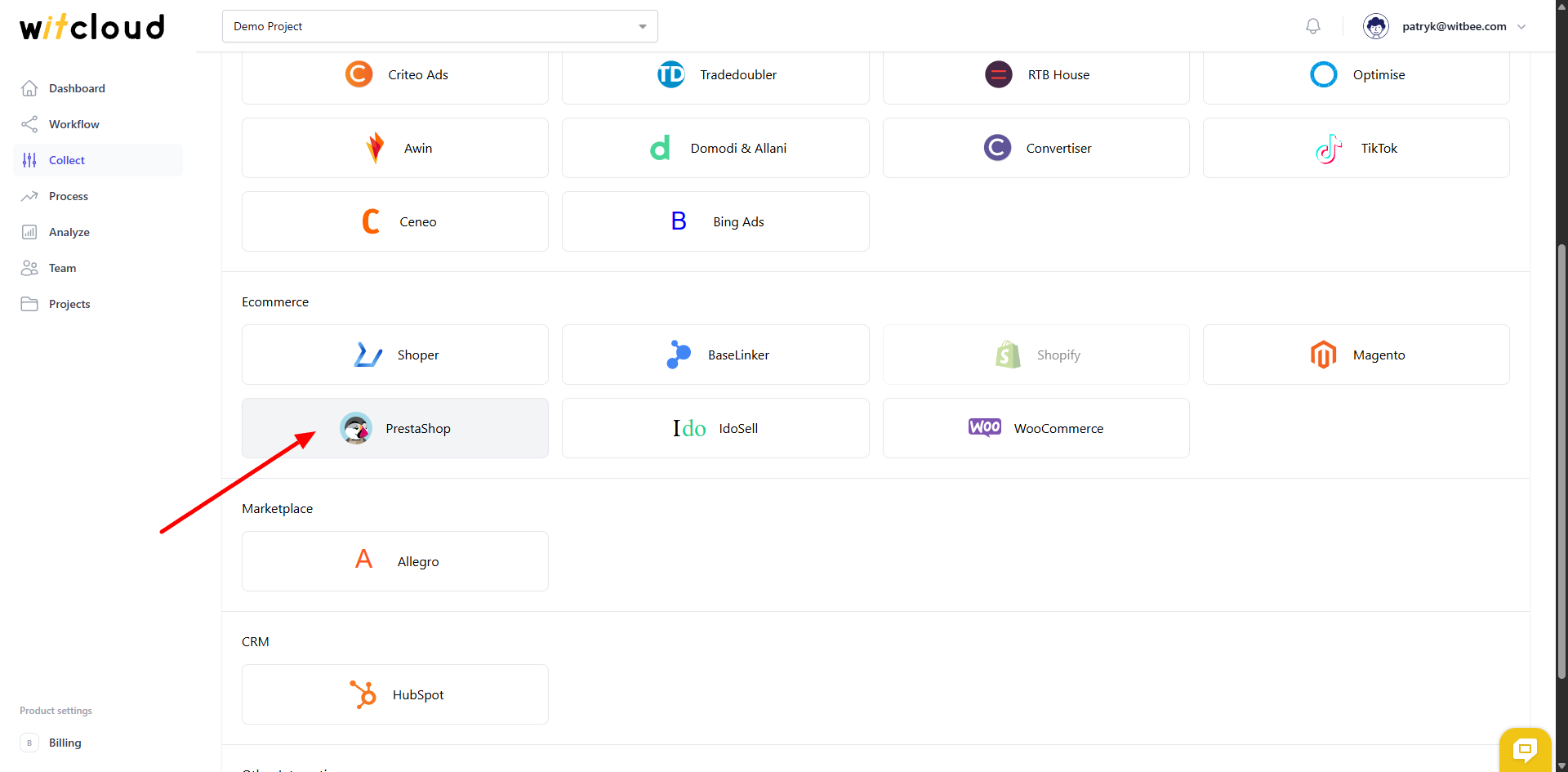Click the page vertical scrollbar thumb

click(1561, 462)
